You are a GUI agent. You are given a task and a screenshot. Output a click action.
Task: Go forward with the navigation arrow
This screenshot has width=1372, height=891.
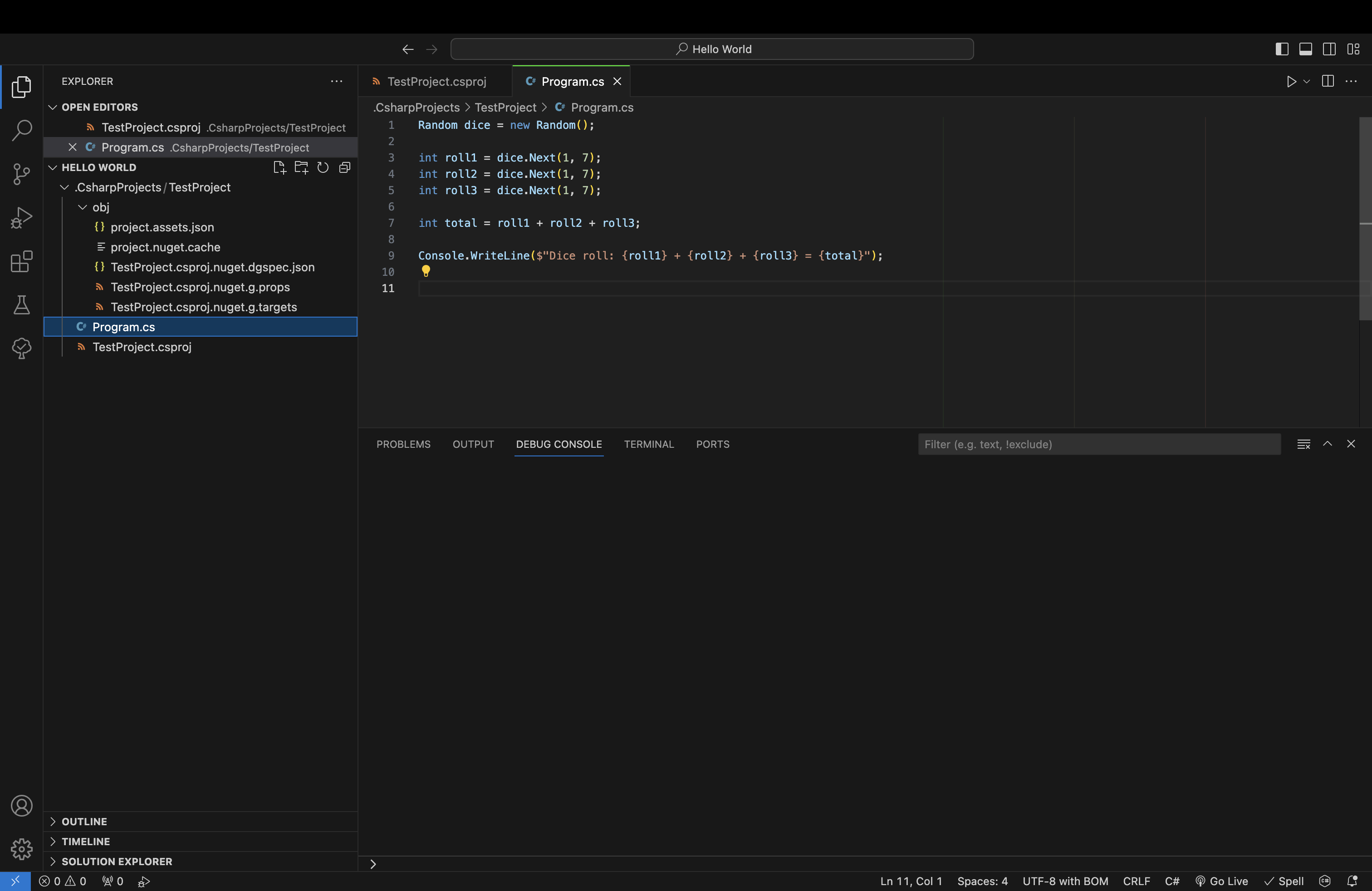coord(431,49)
